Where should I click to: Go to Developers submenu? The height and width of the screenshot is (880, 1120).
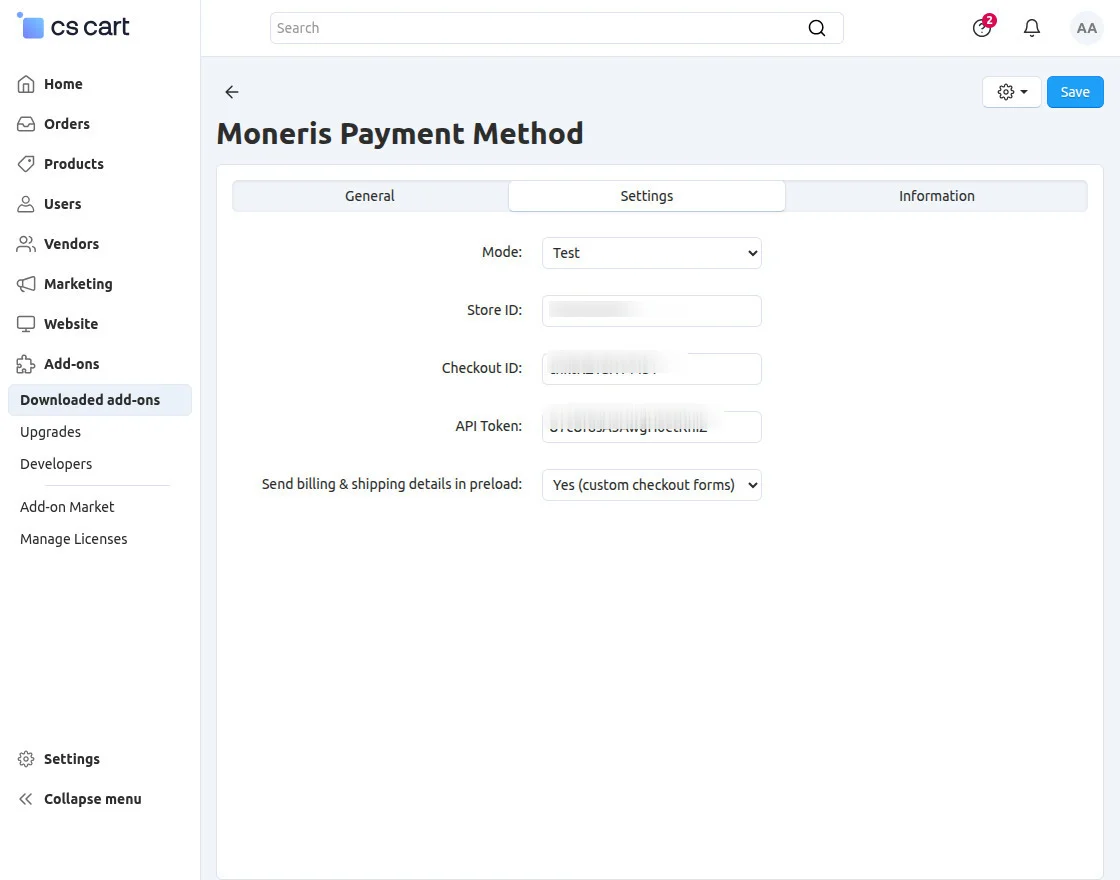(56, 464)
